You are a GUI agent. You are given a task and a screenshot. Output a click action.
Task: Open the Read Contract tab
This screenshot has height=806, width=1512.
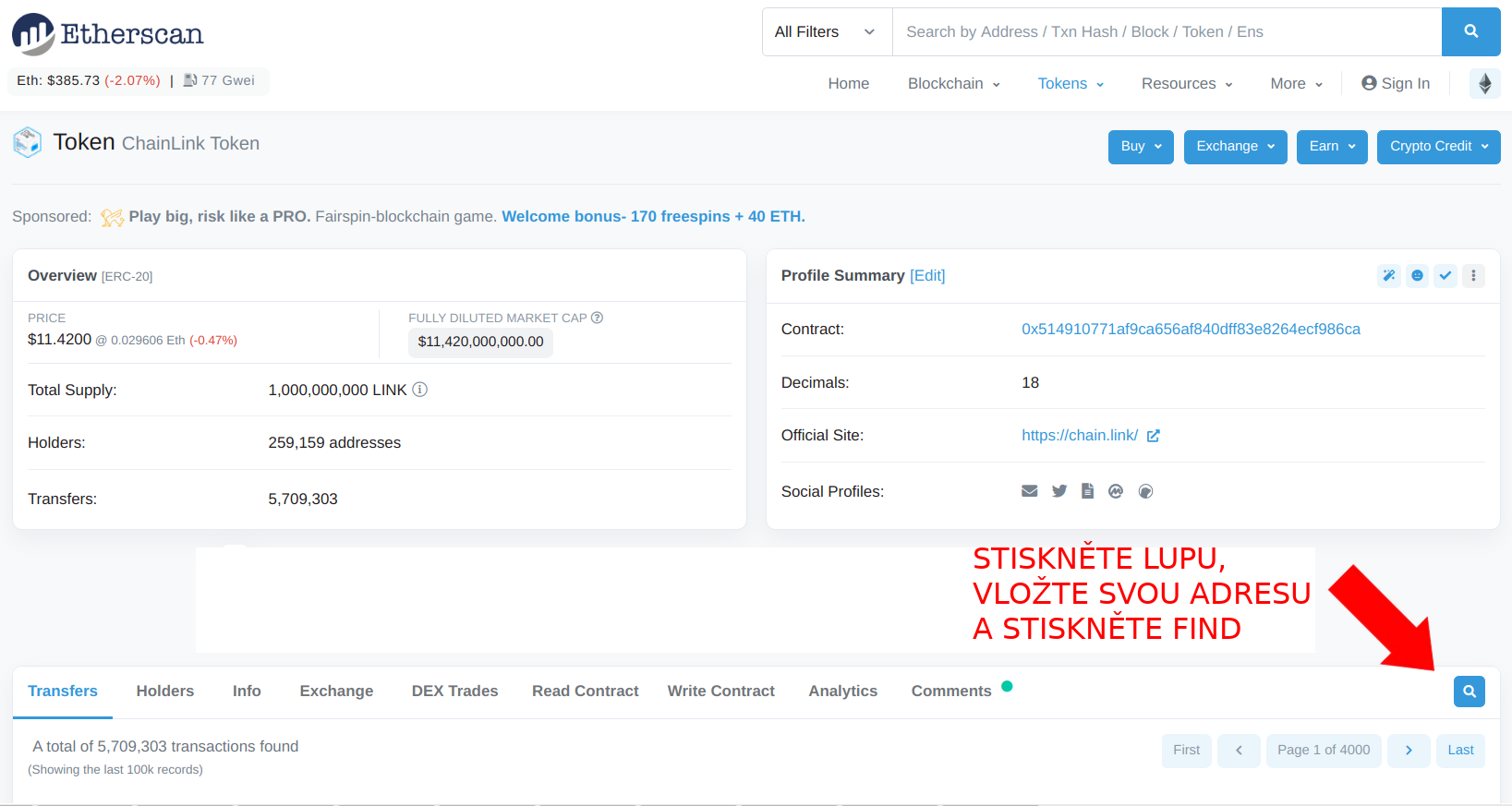click(x=586, y=692)
